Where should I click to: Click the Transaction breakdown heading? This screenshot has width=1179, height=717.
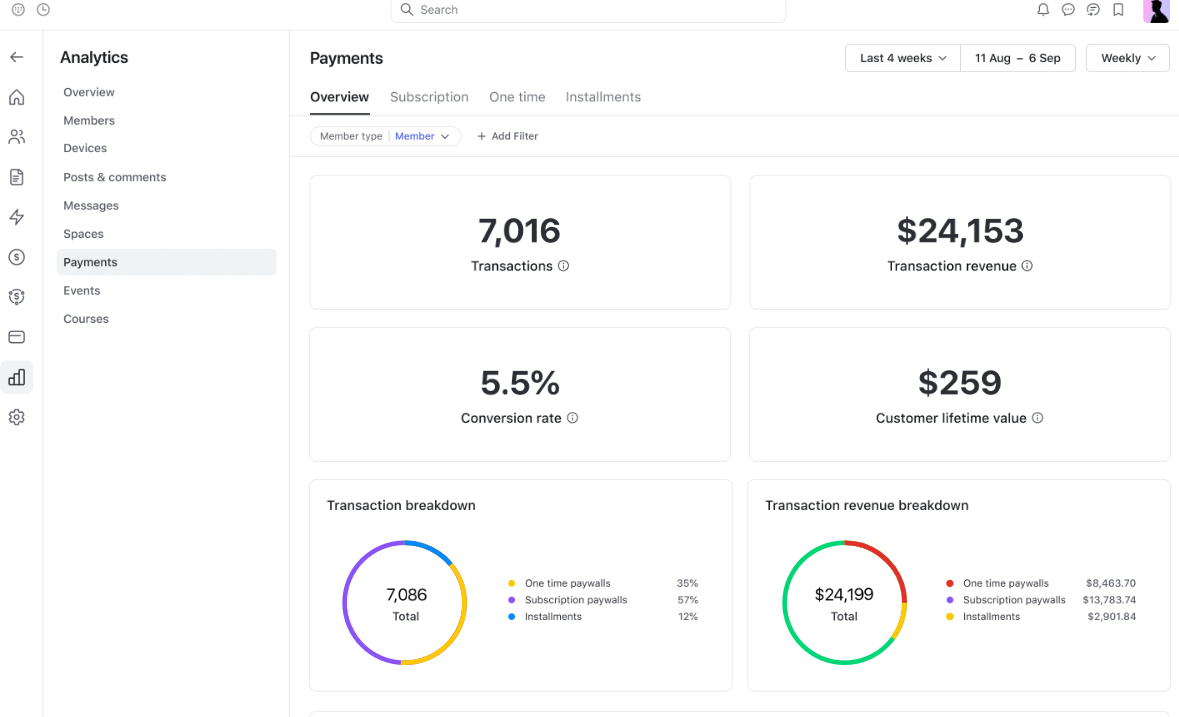[401, 506]
